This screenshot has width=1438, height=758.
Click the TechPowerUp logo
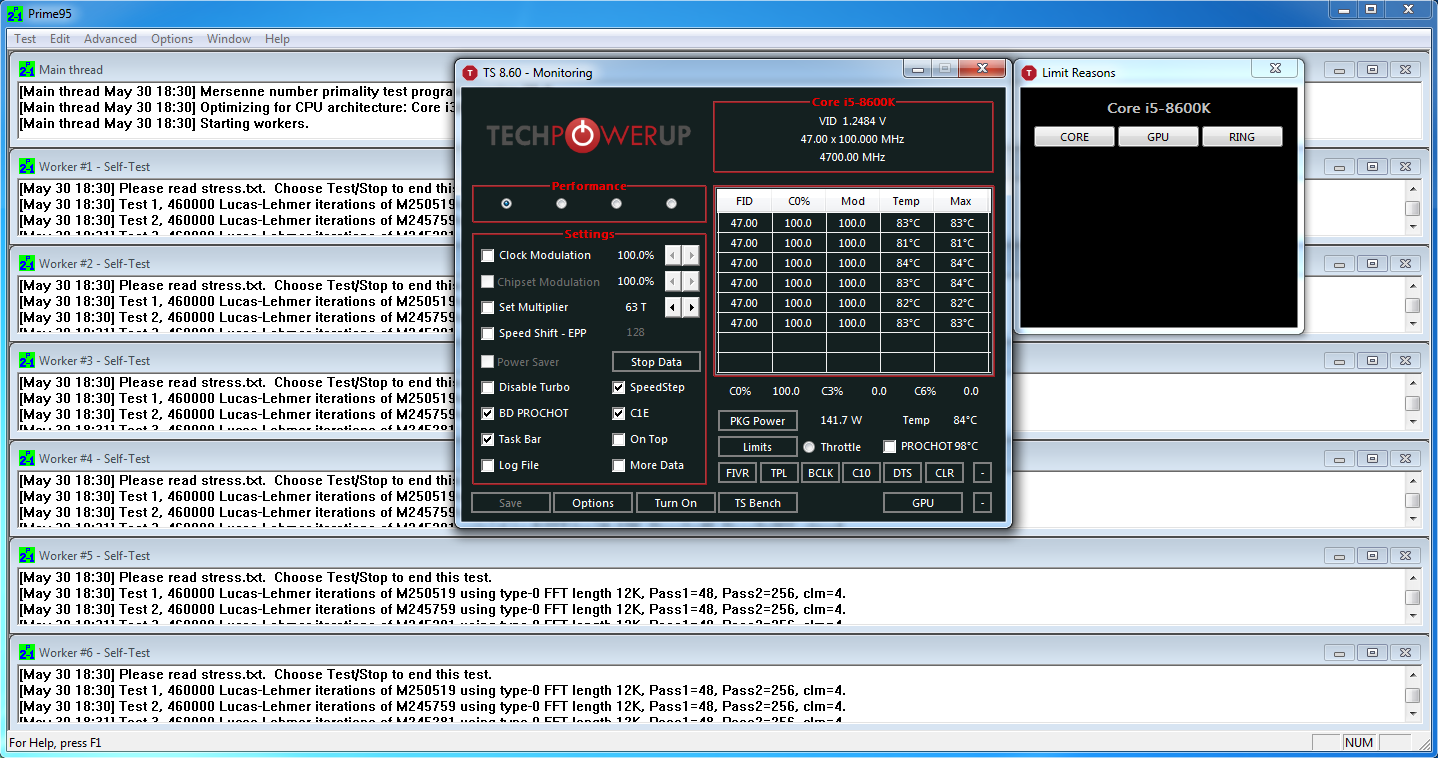point(588,135)
